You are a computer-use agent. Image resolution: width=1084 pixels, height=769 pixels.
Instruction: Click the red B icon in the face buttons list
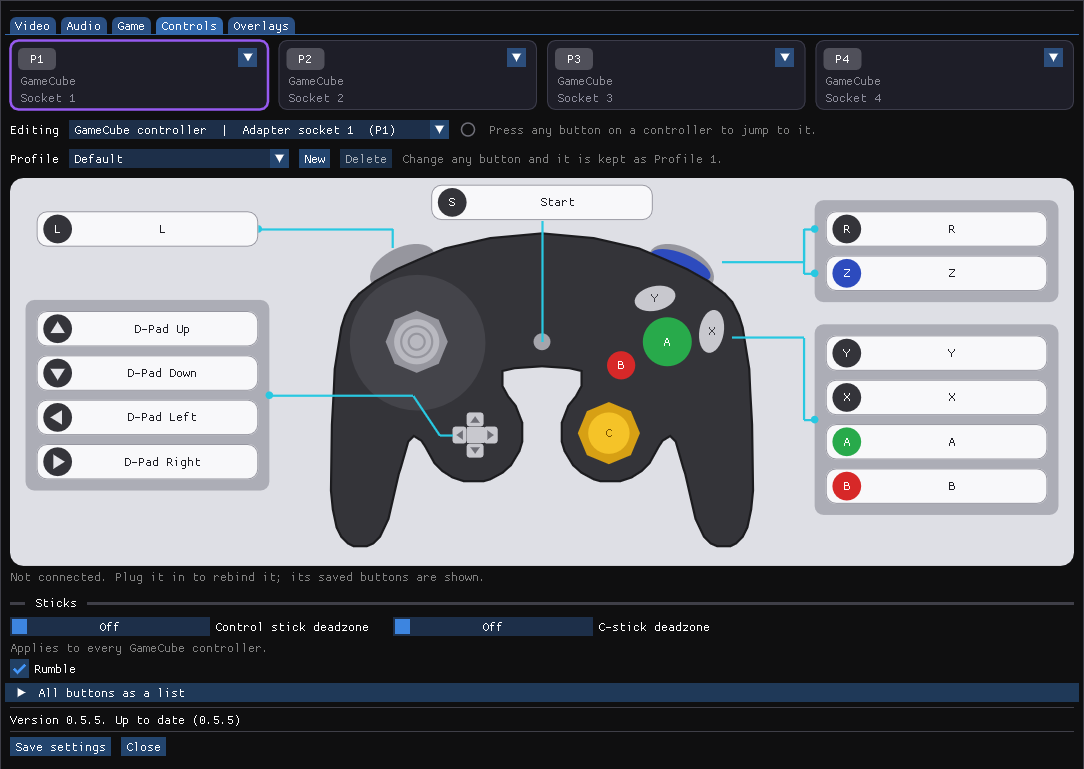pyautogui.click(x=846, y=486)
